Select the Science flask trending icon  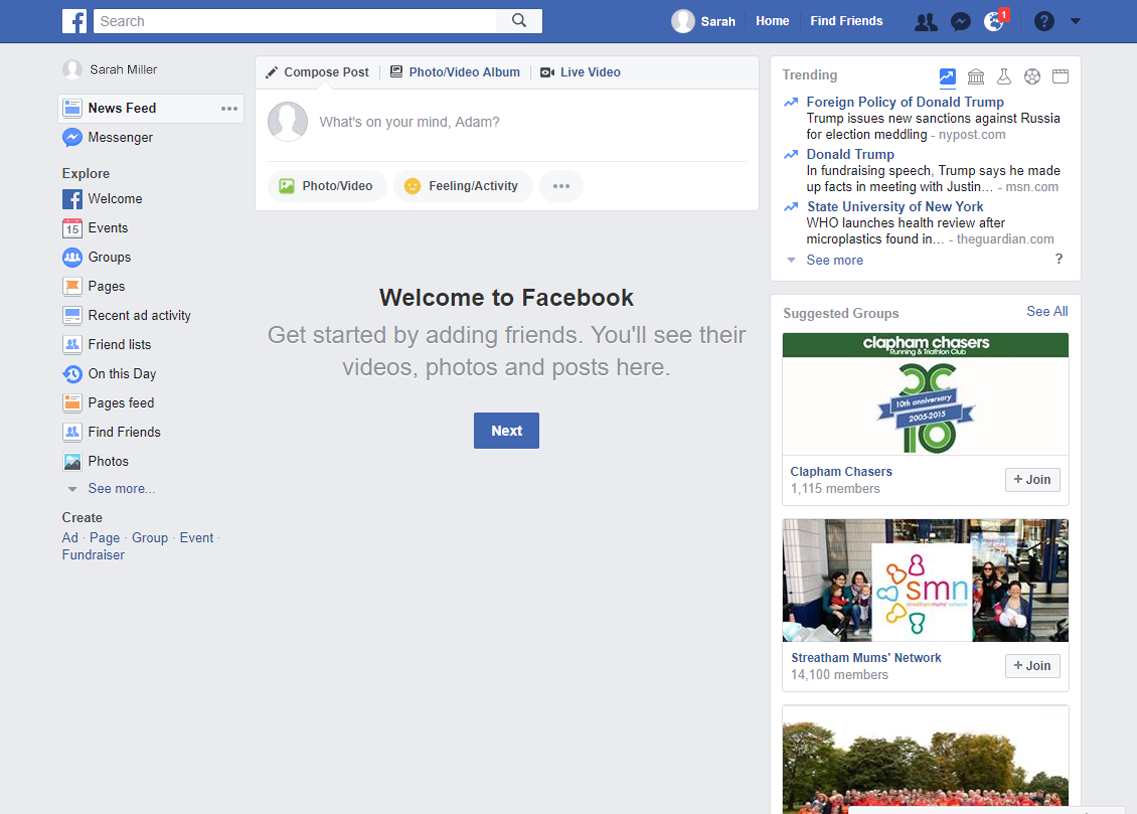click(1004, 76)
